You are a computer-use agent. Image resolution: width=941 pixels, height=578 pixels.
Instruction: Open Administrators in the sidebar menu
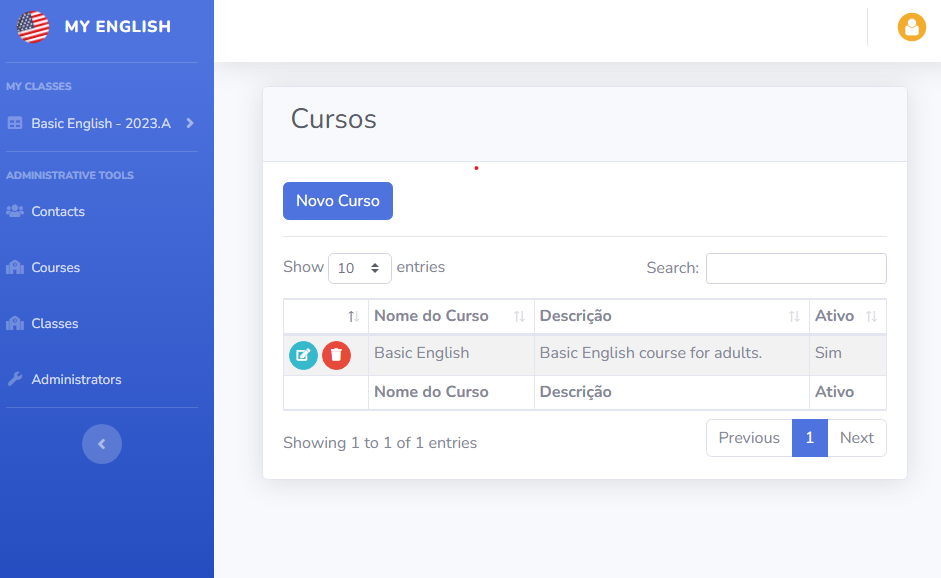[76, 379]
